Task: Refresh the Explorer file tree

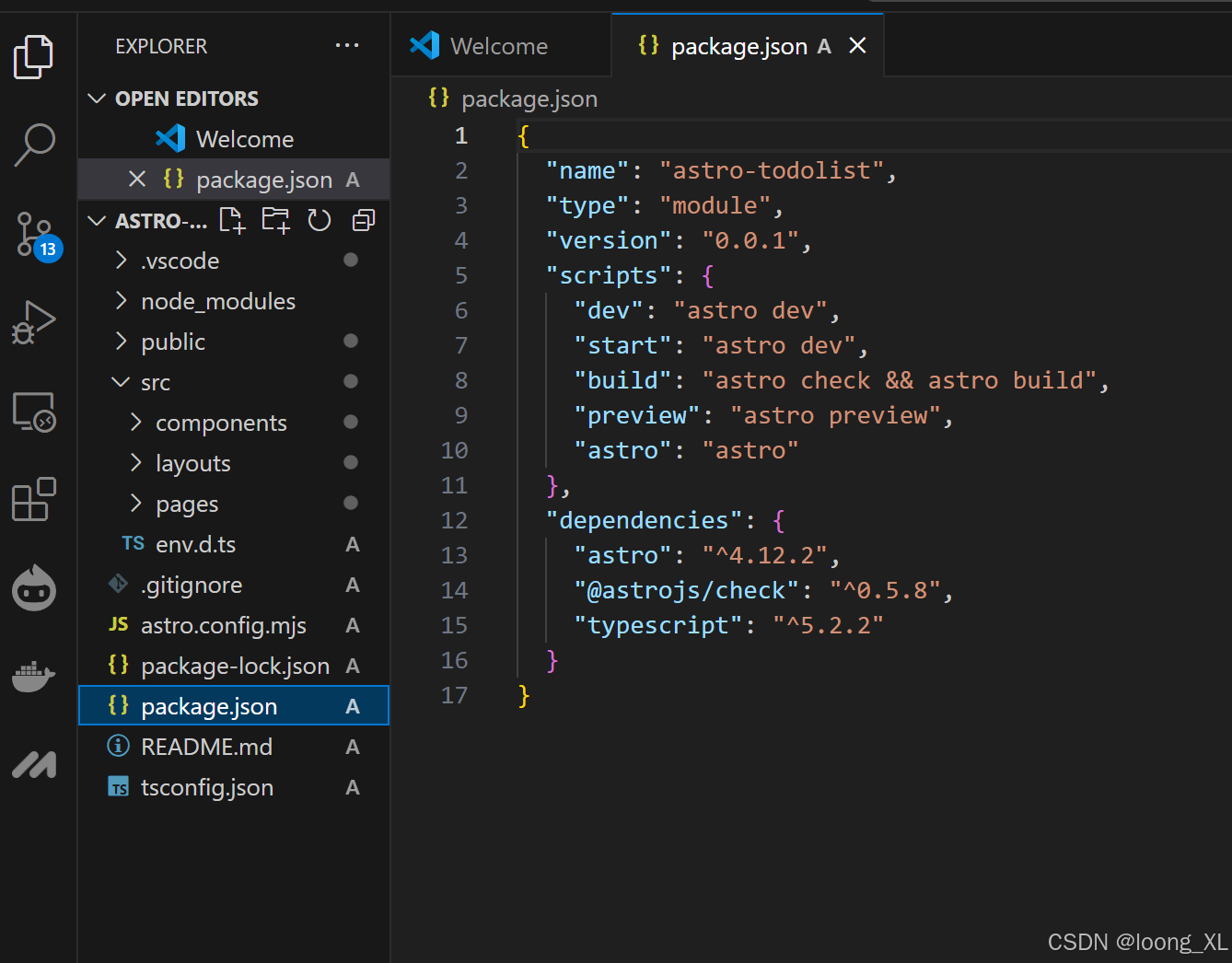Action: pos(320,220)
